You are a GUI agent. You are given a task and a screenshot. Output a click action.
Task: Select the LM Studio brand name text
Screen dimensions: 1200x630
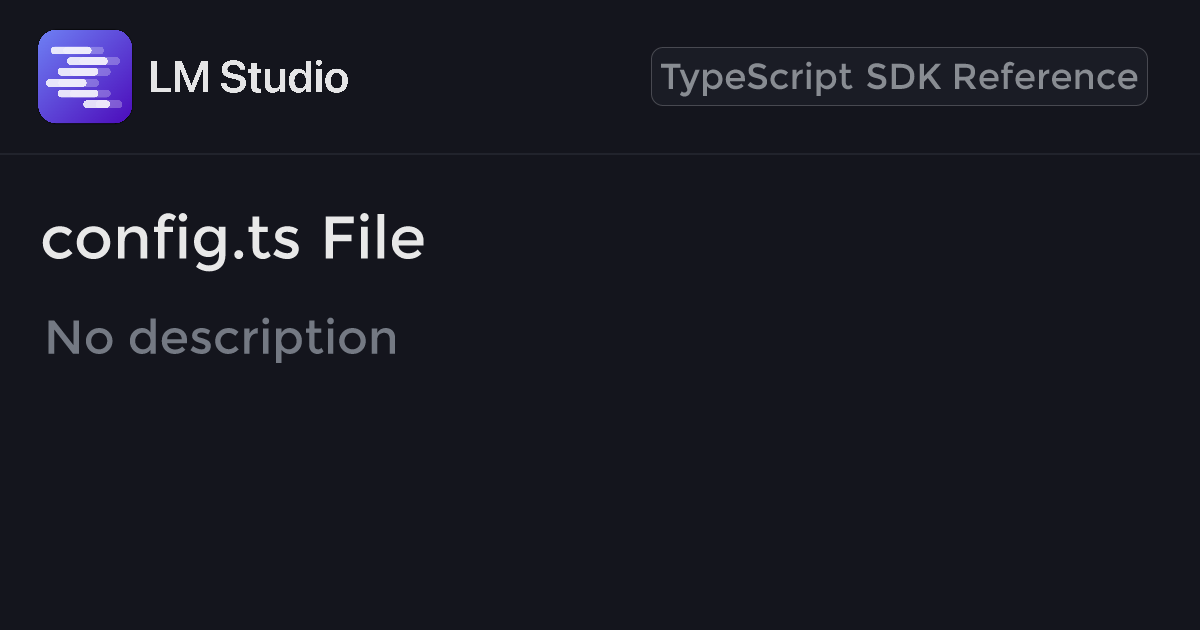pyautogui.click(x=248, y=77)
